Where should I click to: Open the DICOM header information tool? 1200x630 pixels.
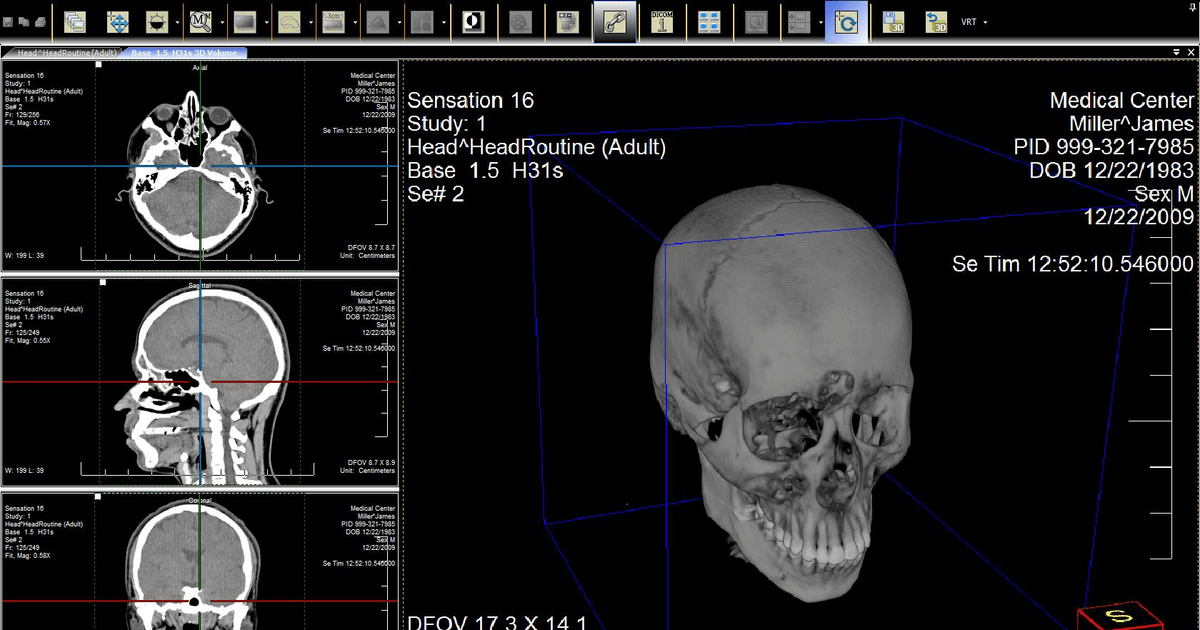(x=660, y=21)
